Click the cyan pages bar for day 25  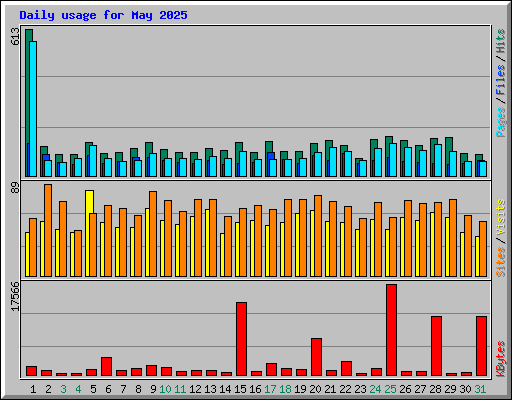point(393,160)
